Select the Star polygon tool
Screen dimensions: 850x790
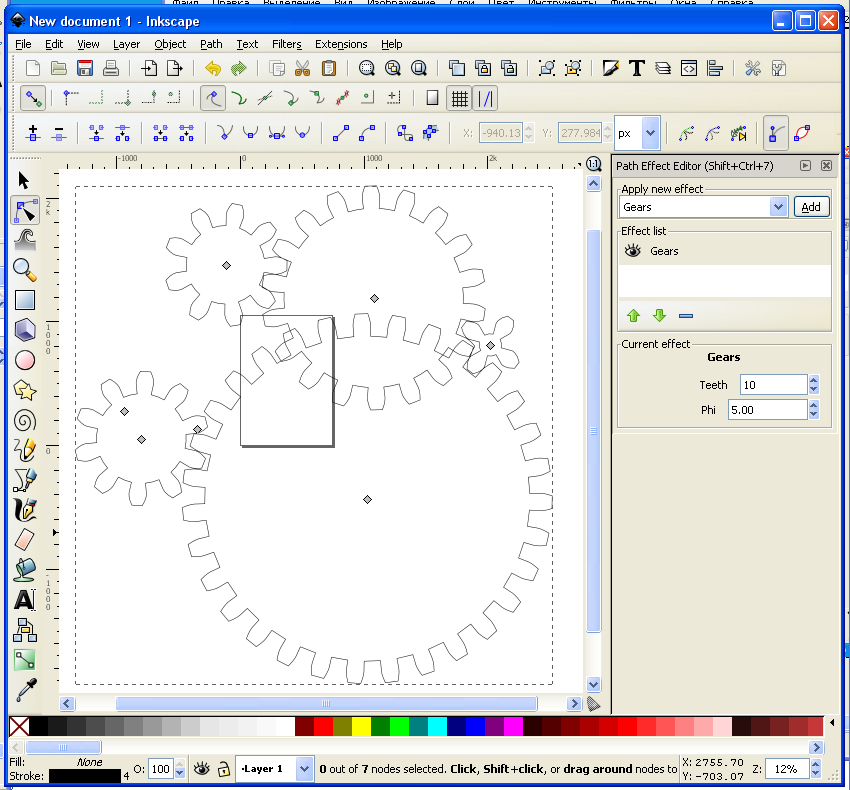24,390
